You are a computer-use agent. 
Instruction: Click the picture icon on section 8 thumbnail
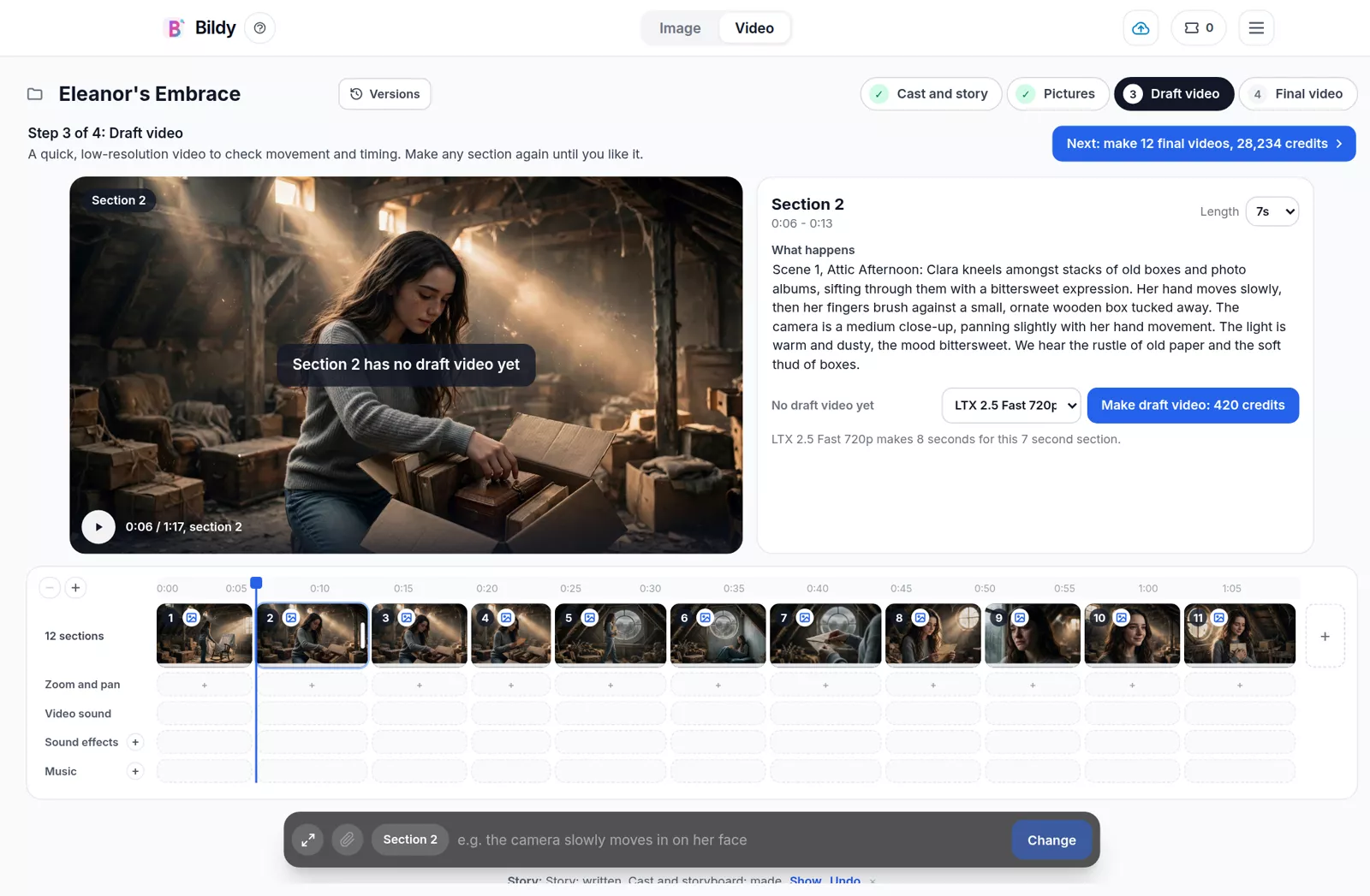point(920,618)
